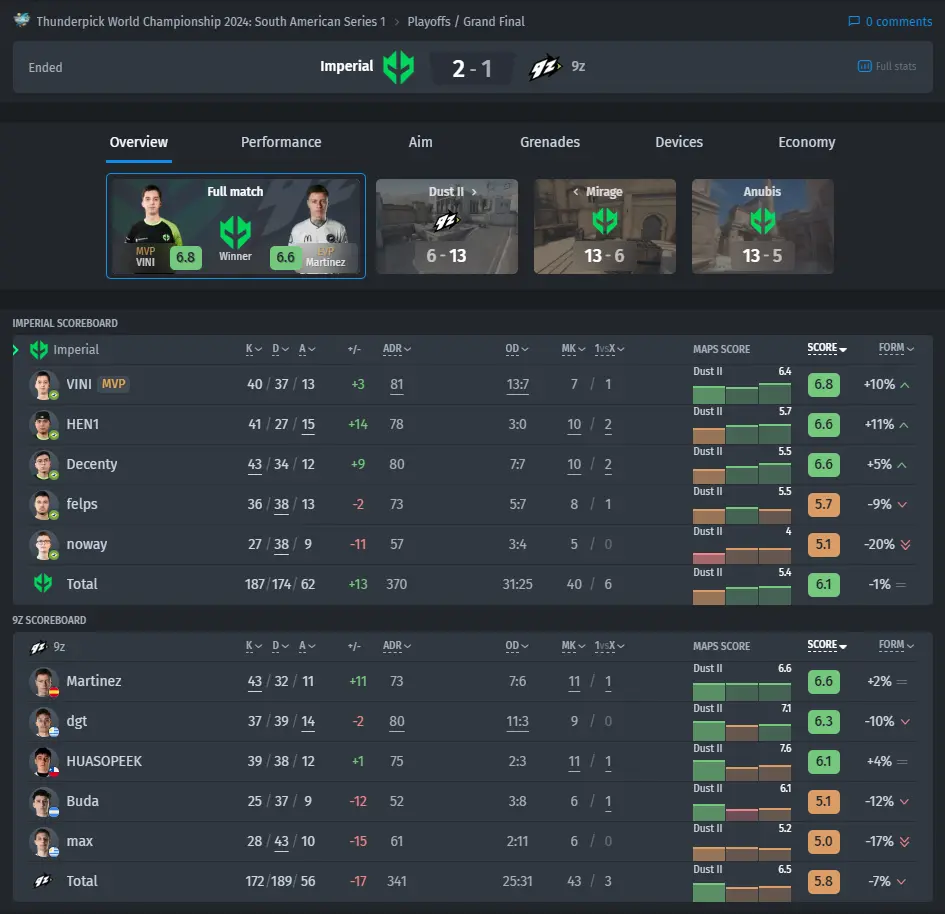Click HEN1's player avatar
The image size is (945, 914).
[x=43, y=425]
